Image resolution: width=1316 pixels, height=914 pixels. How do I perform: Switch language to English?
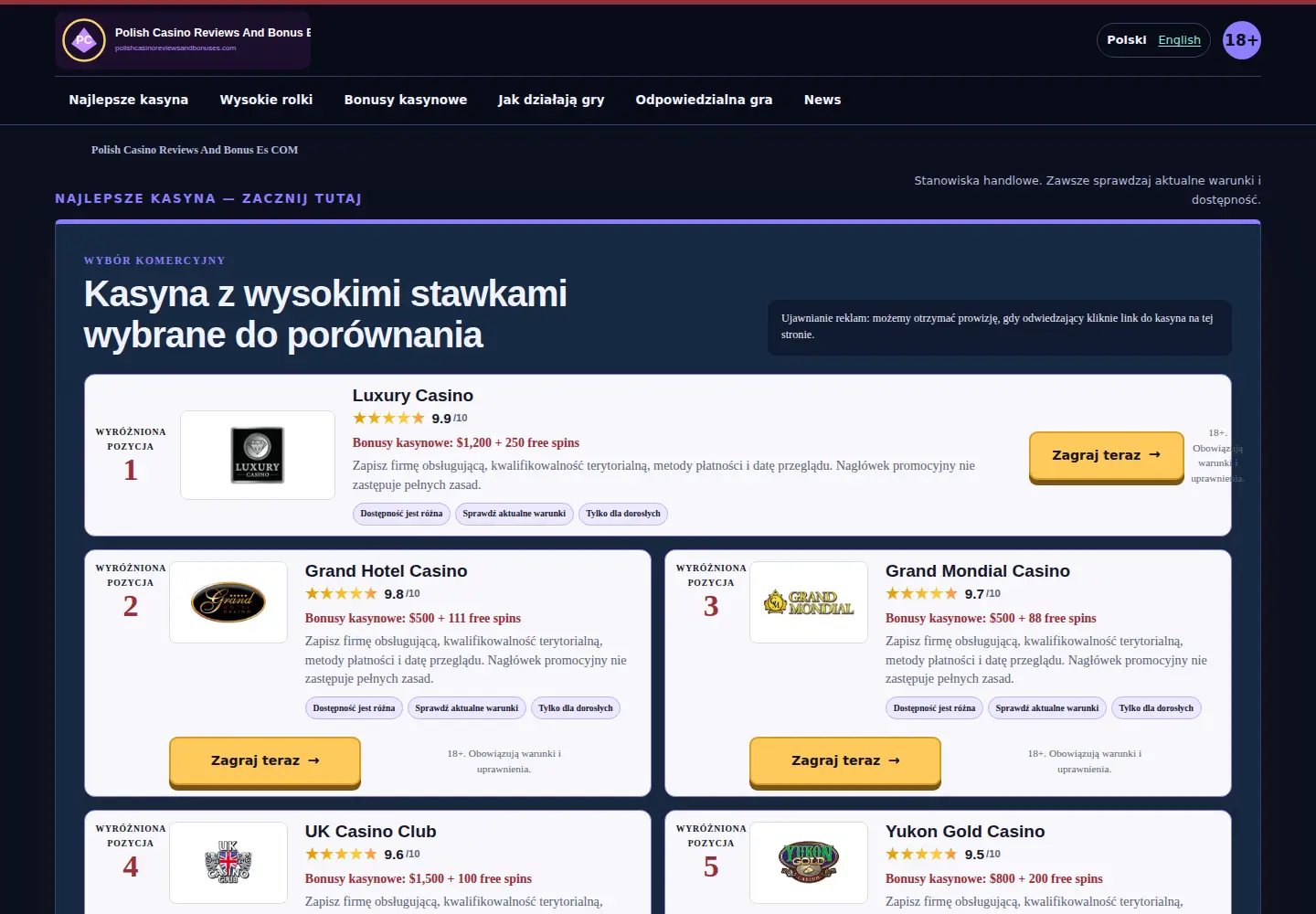1179,40
